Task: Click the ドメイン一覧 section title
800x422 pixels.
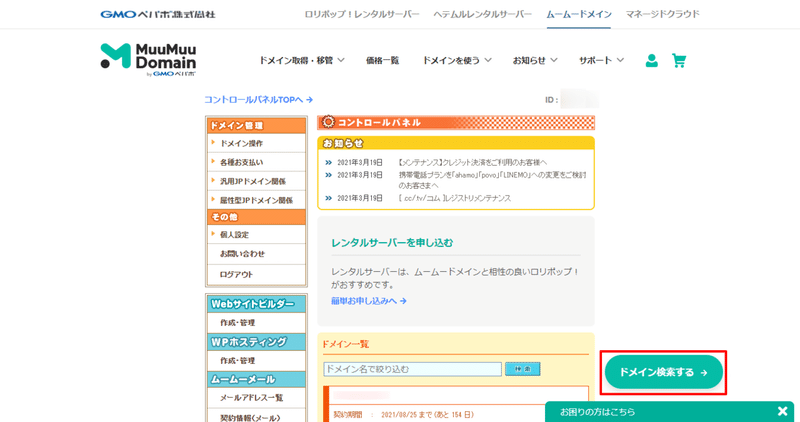Action: (x=345, y=344)
